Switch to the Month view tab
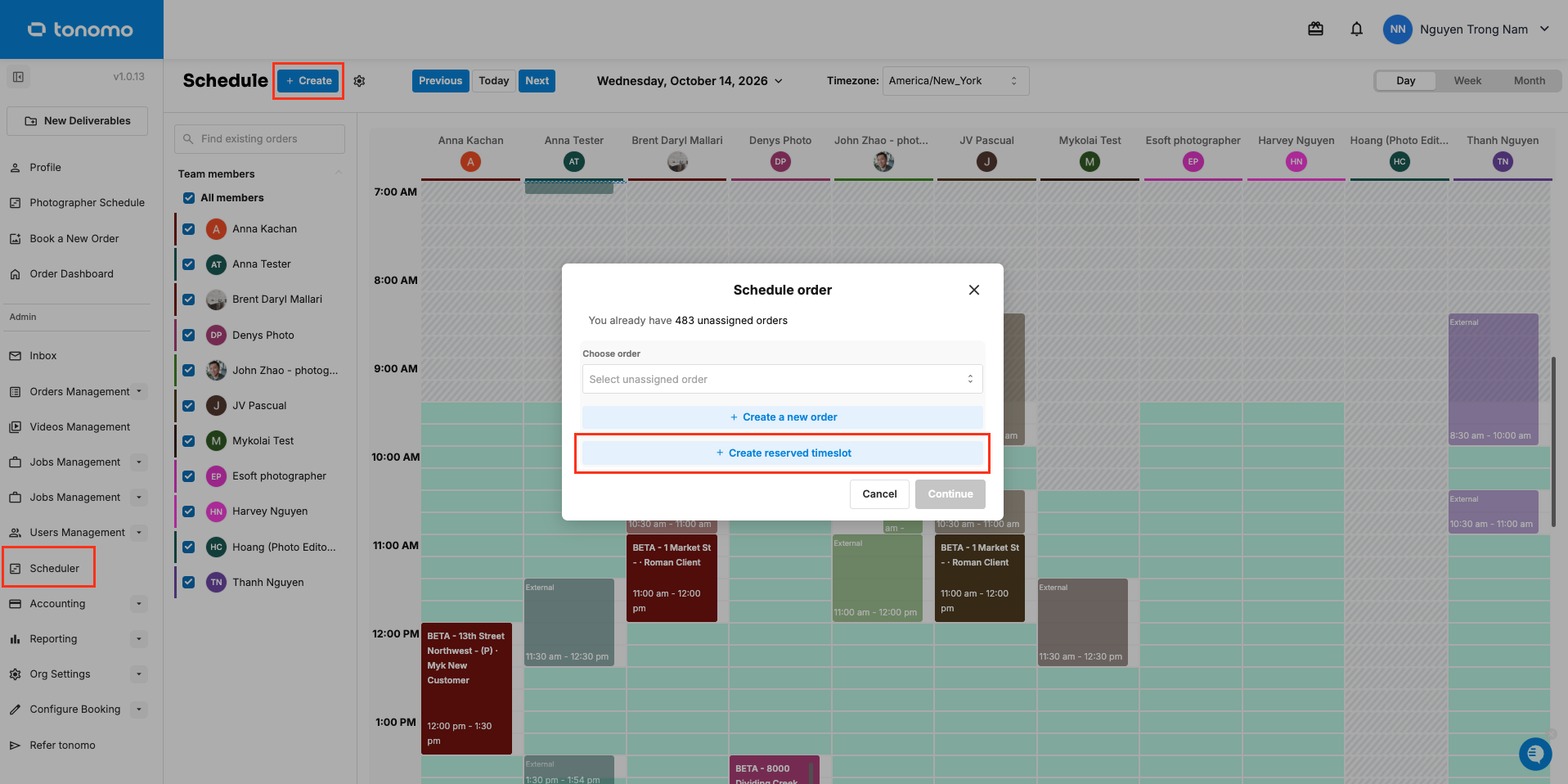Viewport: 1568px width, 784px height. click(1529, 81)
